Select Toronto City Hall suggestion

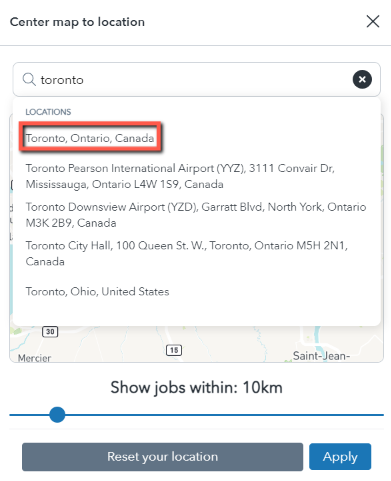point(187,253)
